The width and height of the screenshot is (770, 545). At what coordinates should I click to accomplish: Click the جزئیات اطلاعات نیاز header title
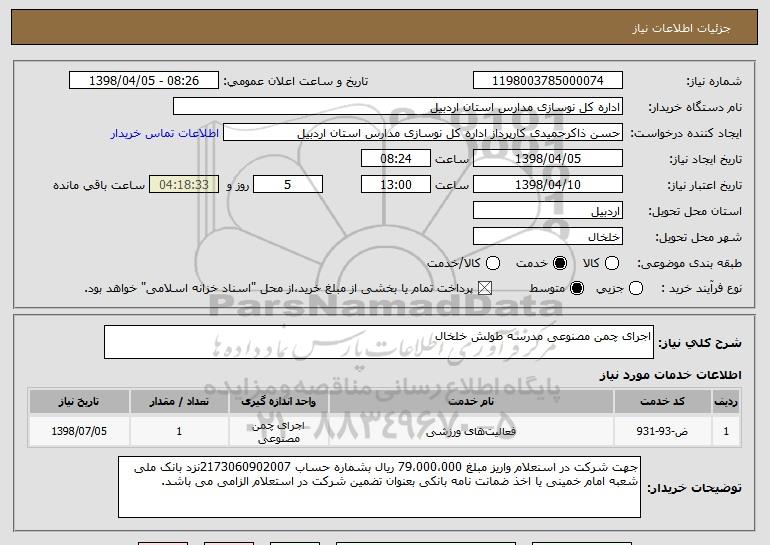[x=681, y=28]
